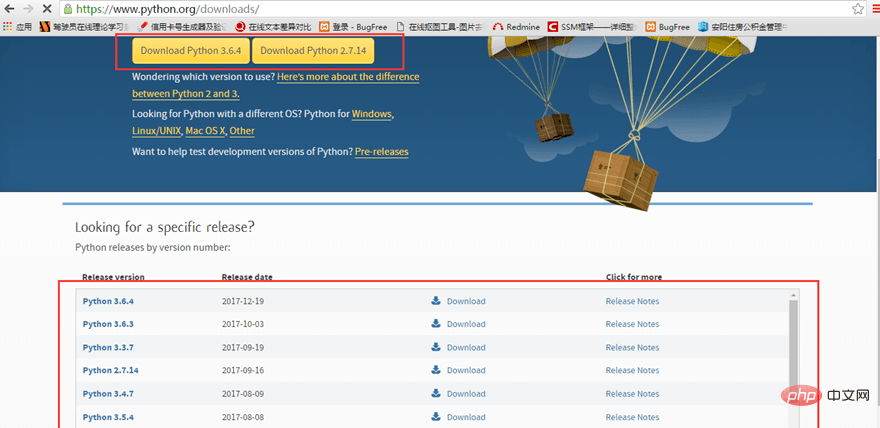Click the Download Python 2.7.14 button
The width and height of the screenshot is (880, 428).
pyautogui.click(x=313, y=50)
